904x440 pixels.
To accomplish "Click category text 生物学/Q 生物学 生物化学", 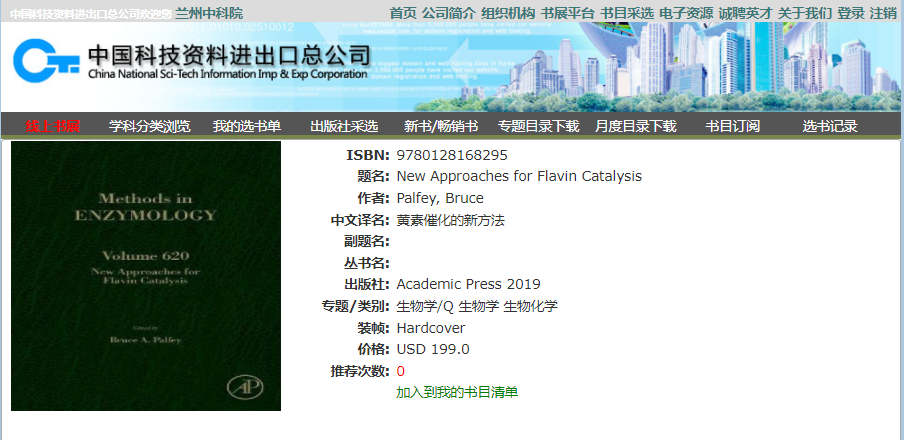I will coord(477,306).
